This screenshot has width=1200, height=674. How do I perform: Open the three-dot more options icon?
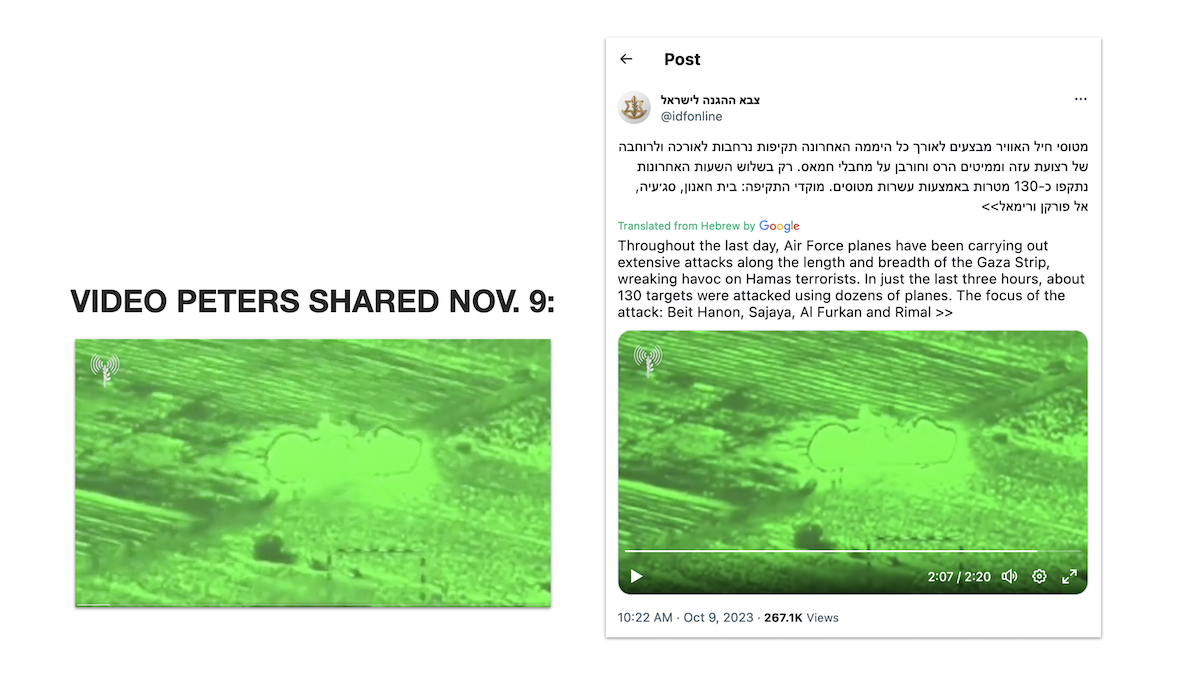pos(1081,99)
